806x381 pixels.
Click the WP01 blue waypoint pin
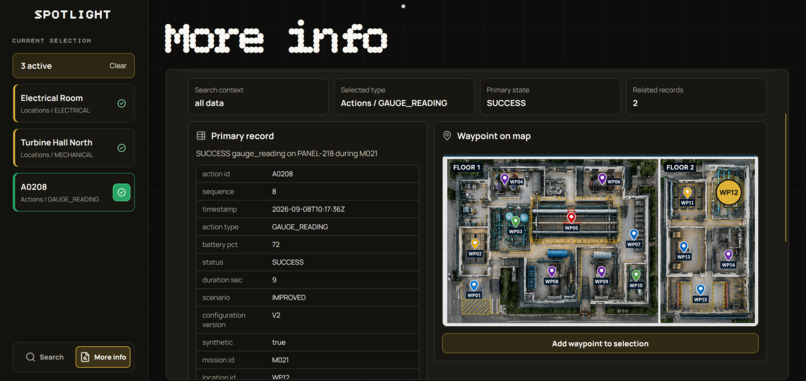click(474, 285)
